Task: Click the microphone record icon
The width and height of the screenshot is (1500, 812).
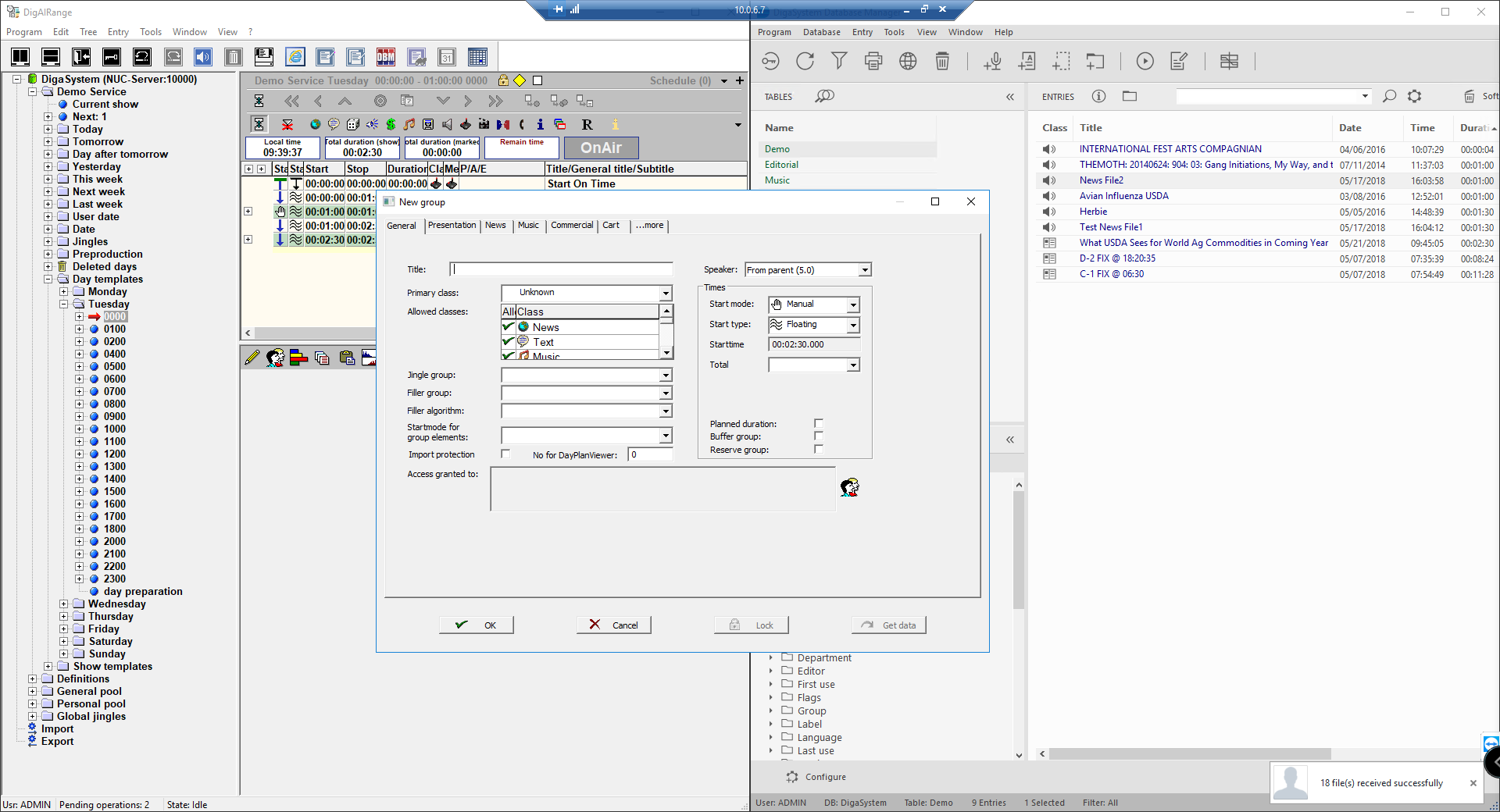Action: (993, 61)
